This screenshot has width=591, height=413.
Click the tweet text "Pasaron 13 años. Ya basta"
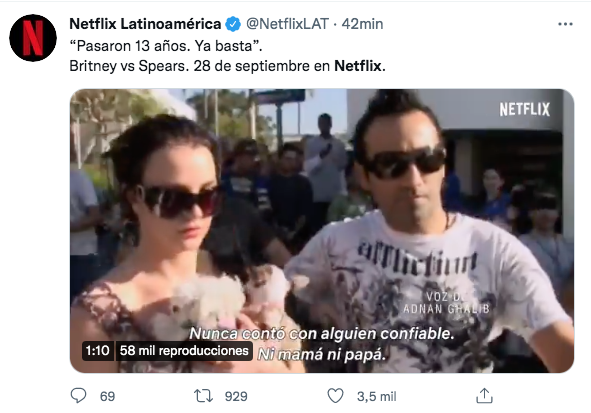coord(166,46)
